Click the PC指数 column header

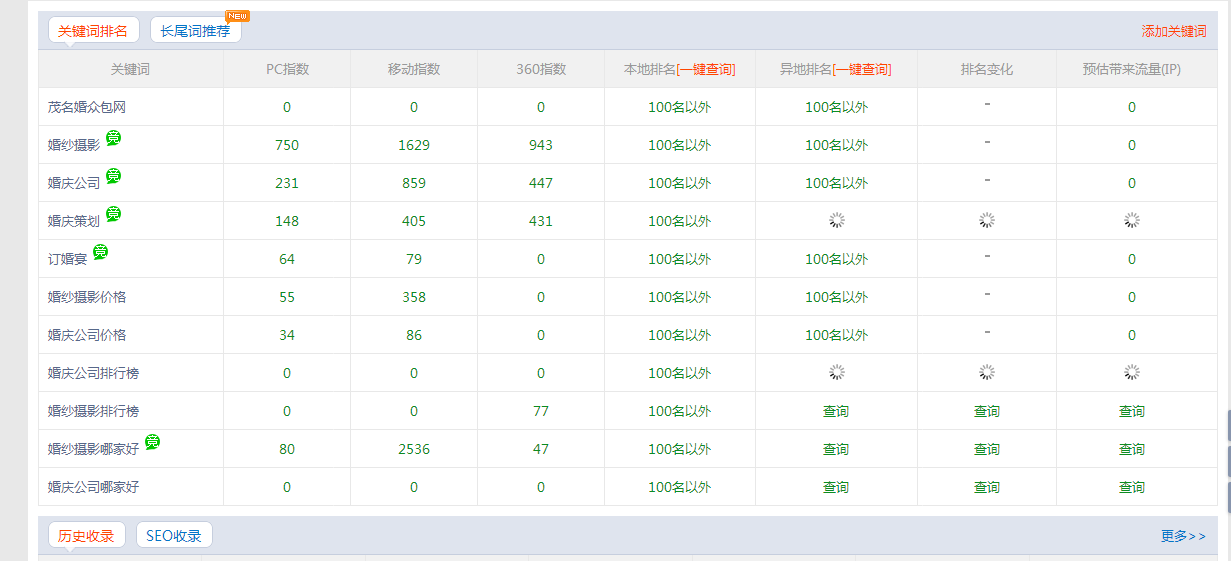coord(287,69)
